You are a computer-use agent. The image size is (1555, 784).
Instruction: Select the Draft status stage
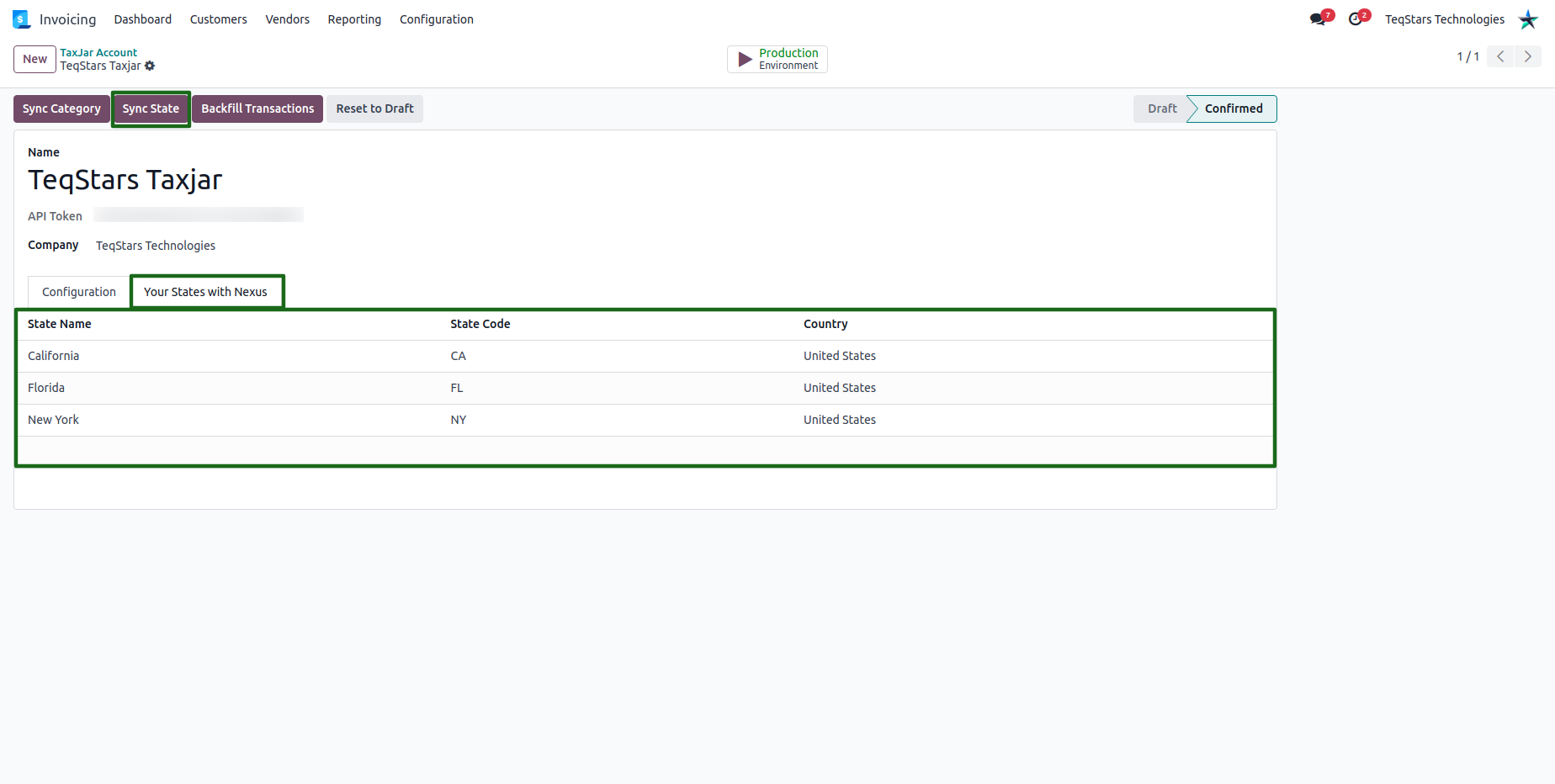1162,109
